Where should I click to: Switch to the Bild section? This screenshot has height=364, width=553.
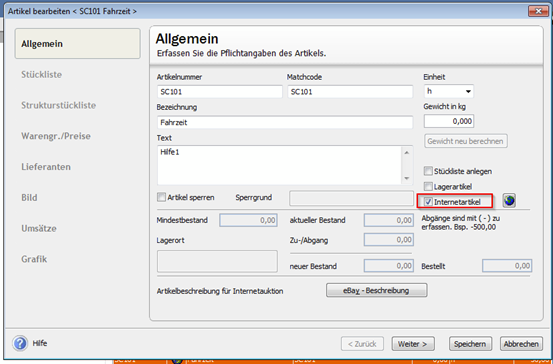coord(29,198)
